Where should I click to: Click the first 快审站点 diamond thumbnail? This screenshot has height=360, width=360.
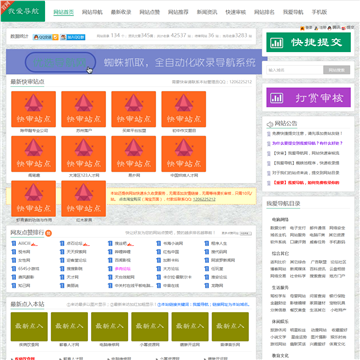(33, 109)
